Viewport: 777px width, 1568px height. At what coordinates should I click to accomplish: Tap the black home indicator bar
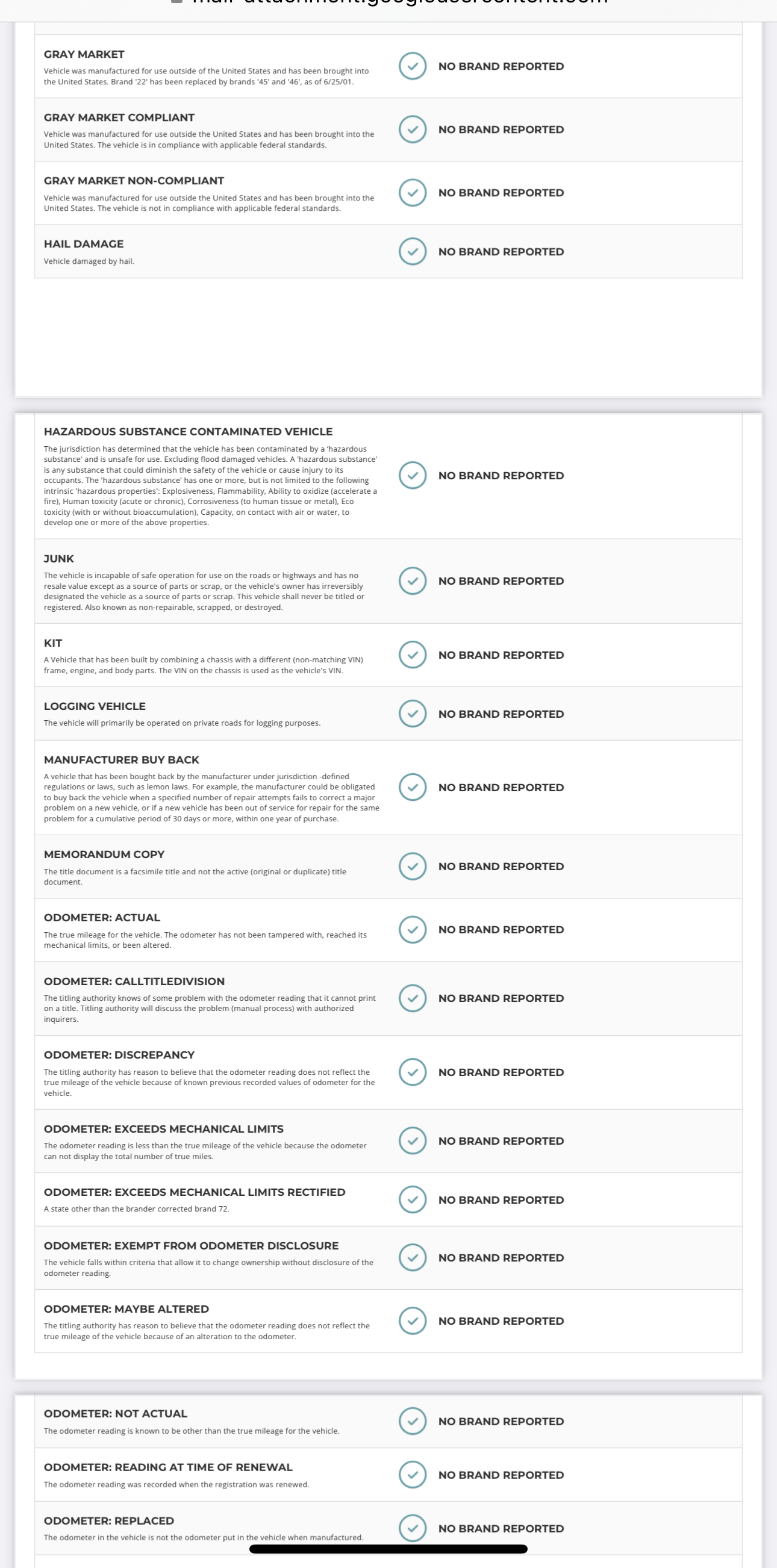pos(388,1549)
